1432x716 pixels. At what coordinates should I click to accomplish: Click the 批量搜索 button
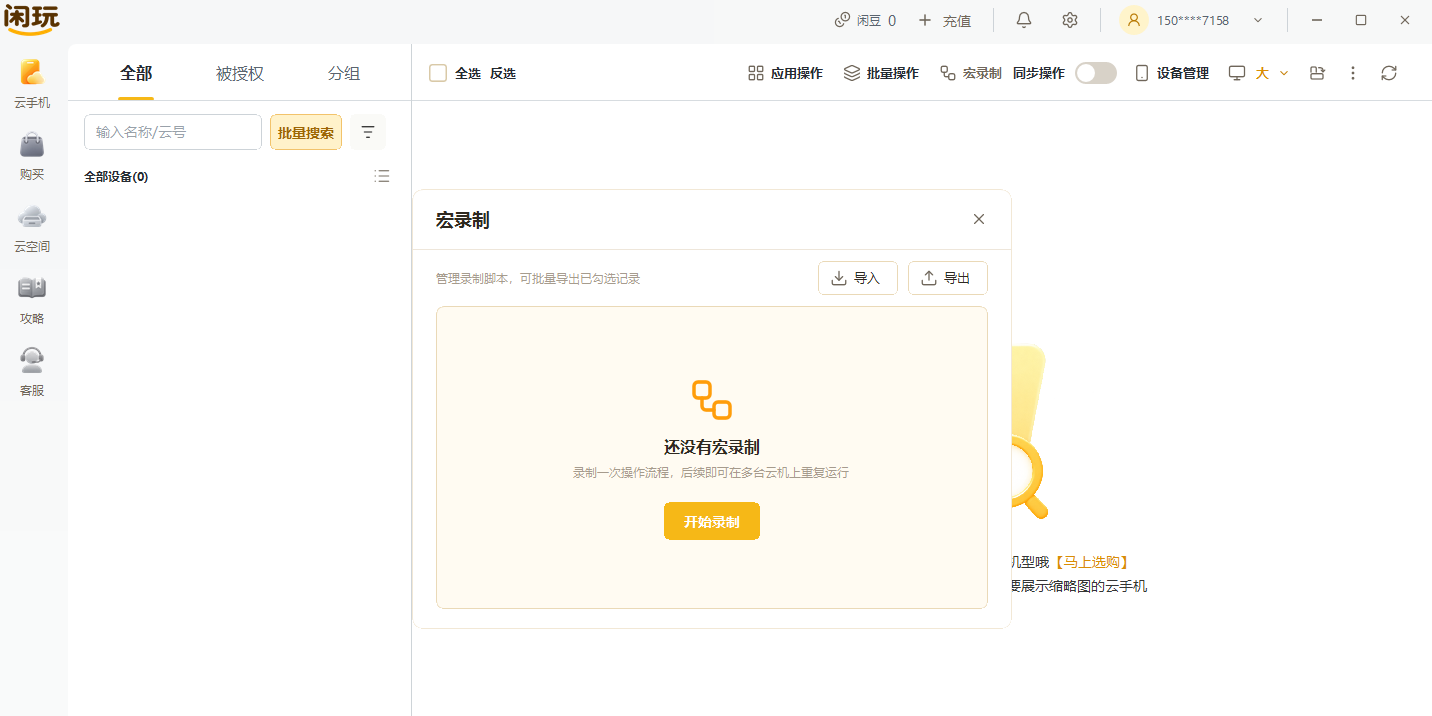click(x=306, y=132)
